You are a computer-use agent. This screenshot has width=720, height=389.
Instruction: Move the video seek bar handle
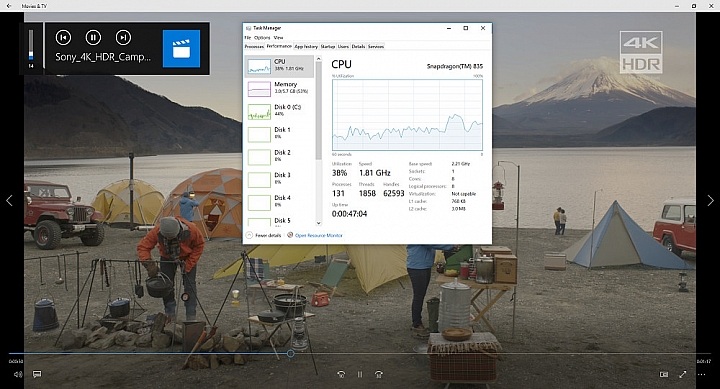290,353
